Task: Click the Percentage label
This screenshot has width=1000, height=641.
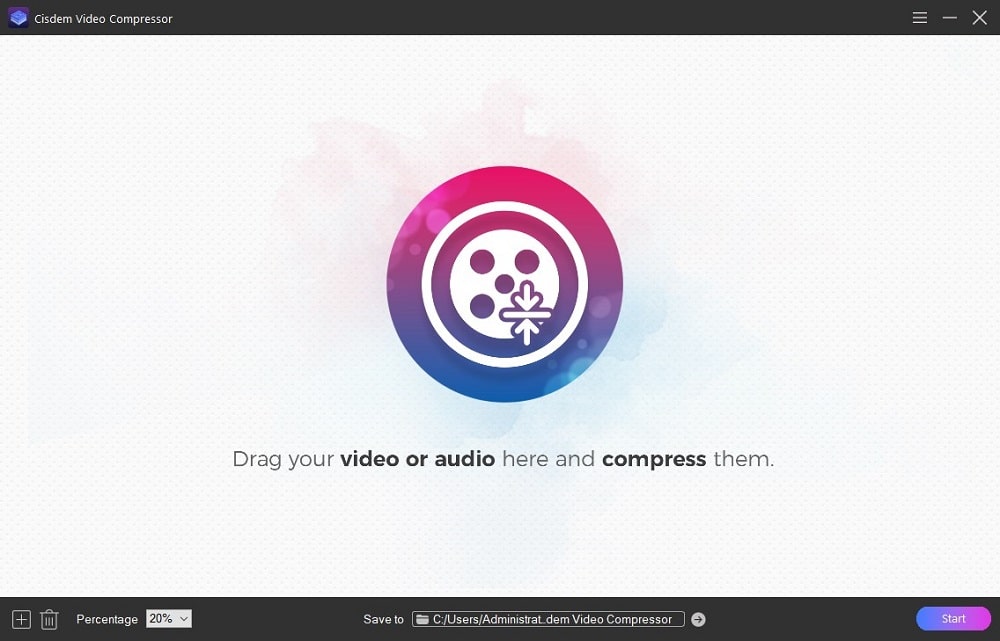Action: coord(107,619)
